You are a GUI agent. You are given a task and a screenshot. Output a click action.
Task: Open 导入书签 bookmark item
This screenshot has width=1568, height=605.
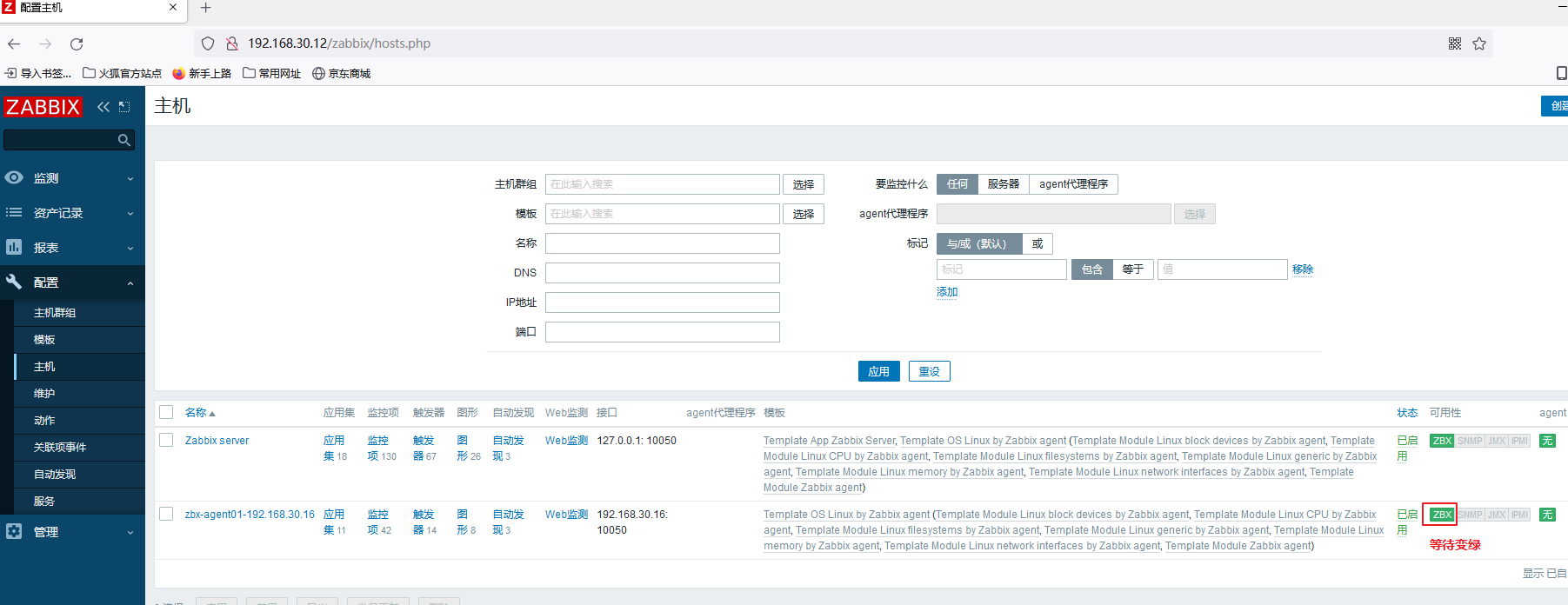click(x=38, y=74)
